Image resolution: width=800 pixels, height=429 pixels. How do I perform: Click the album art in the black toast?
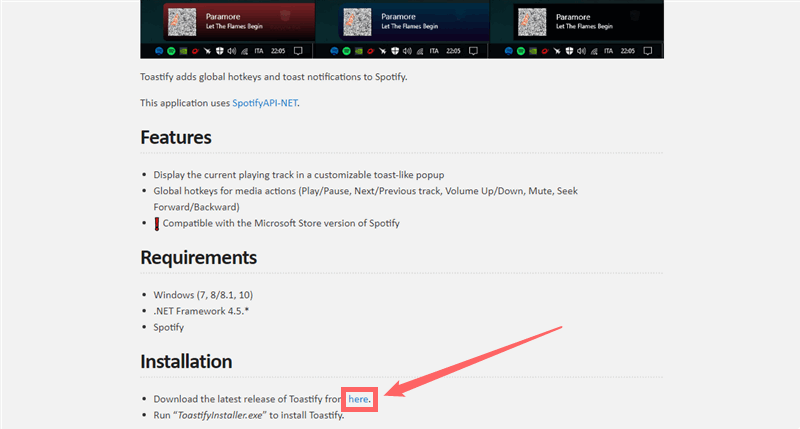click(x=532, y=22)
